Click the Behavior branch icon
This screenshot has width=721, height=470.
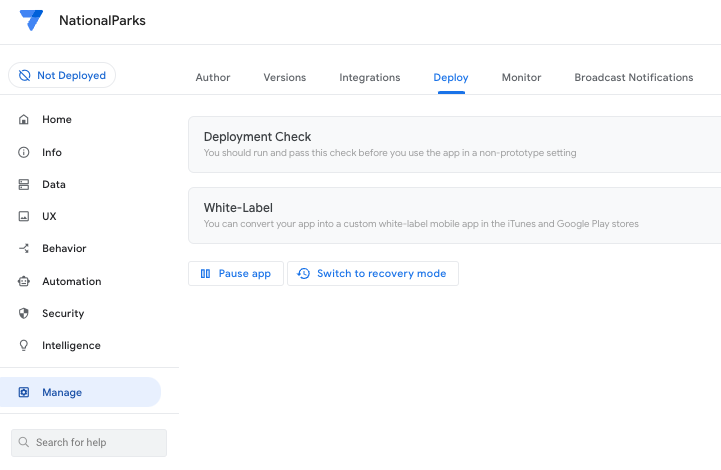coord(23,248)
